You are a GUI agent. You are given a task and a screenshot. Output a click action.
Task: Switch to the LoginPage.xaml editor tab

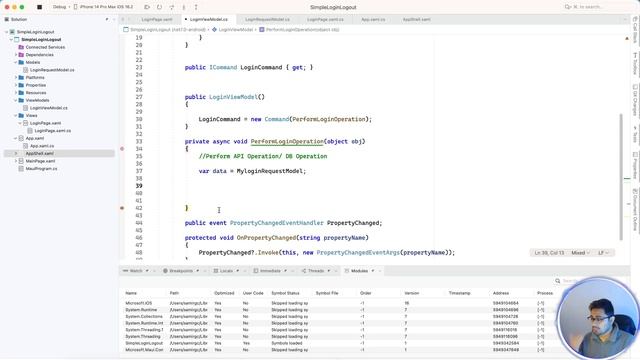click(157, 19)
